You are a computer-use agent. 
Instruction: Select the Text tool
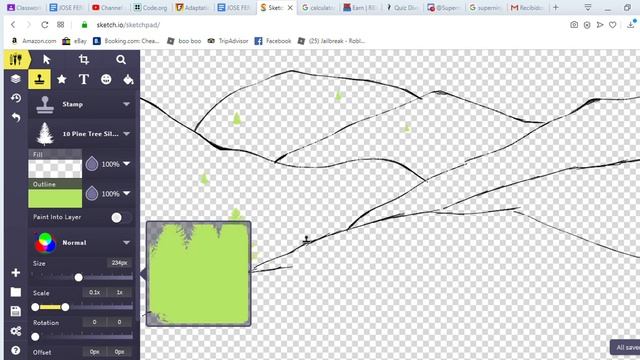(84, 79)
